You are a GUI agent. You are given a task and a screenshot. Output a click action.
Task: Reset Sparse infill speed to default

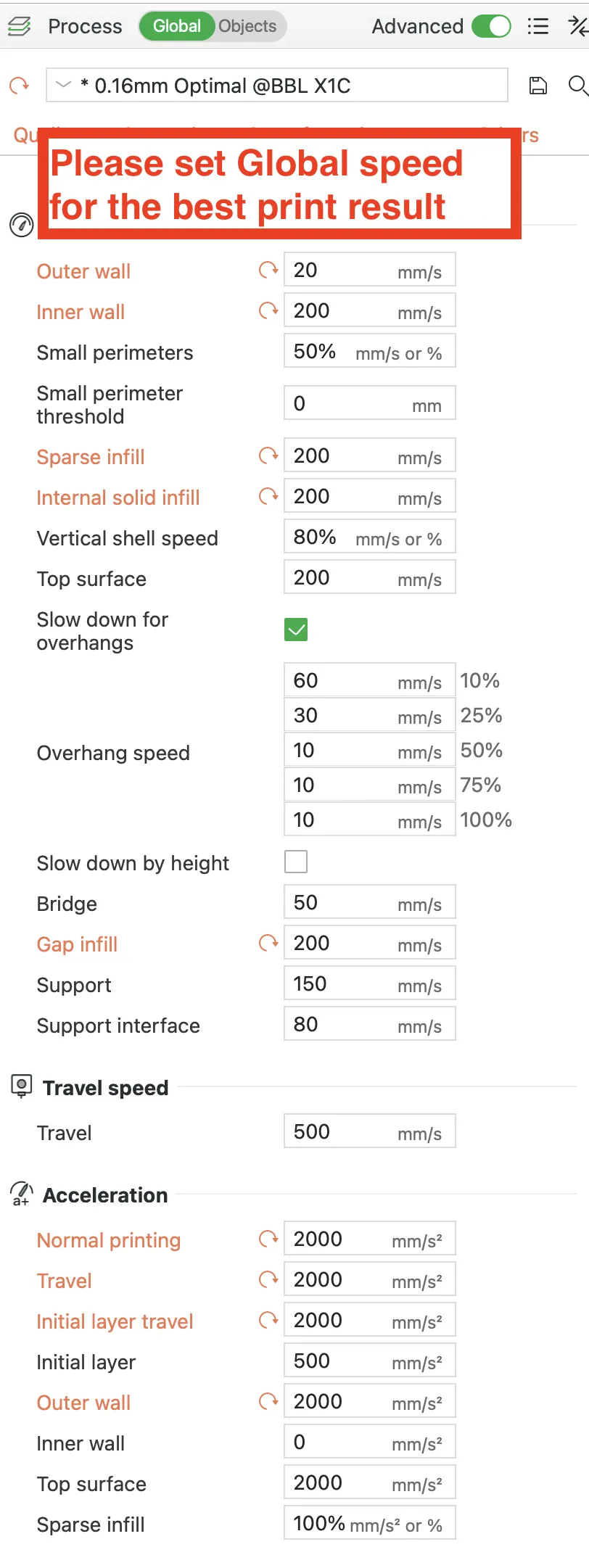268,455
